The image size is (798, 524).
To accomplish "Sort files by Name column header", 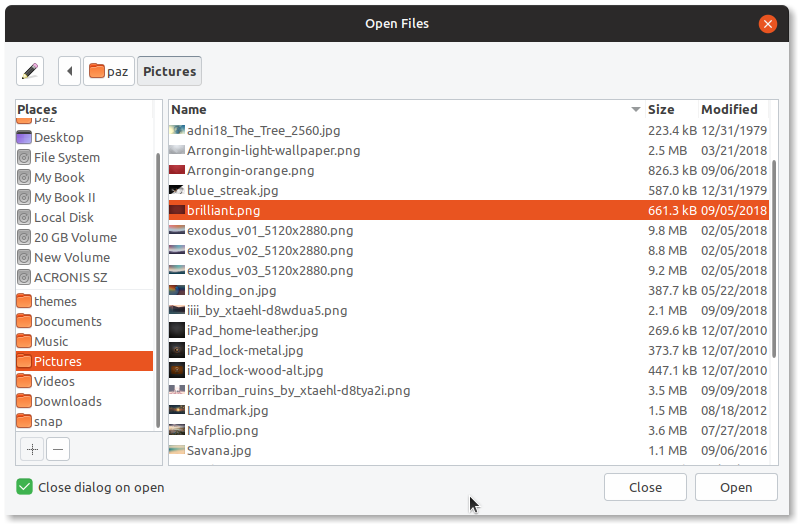I will 407,109.
